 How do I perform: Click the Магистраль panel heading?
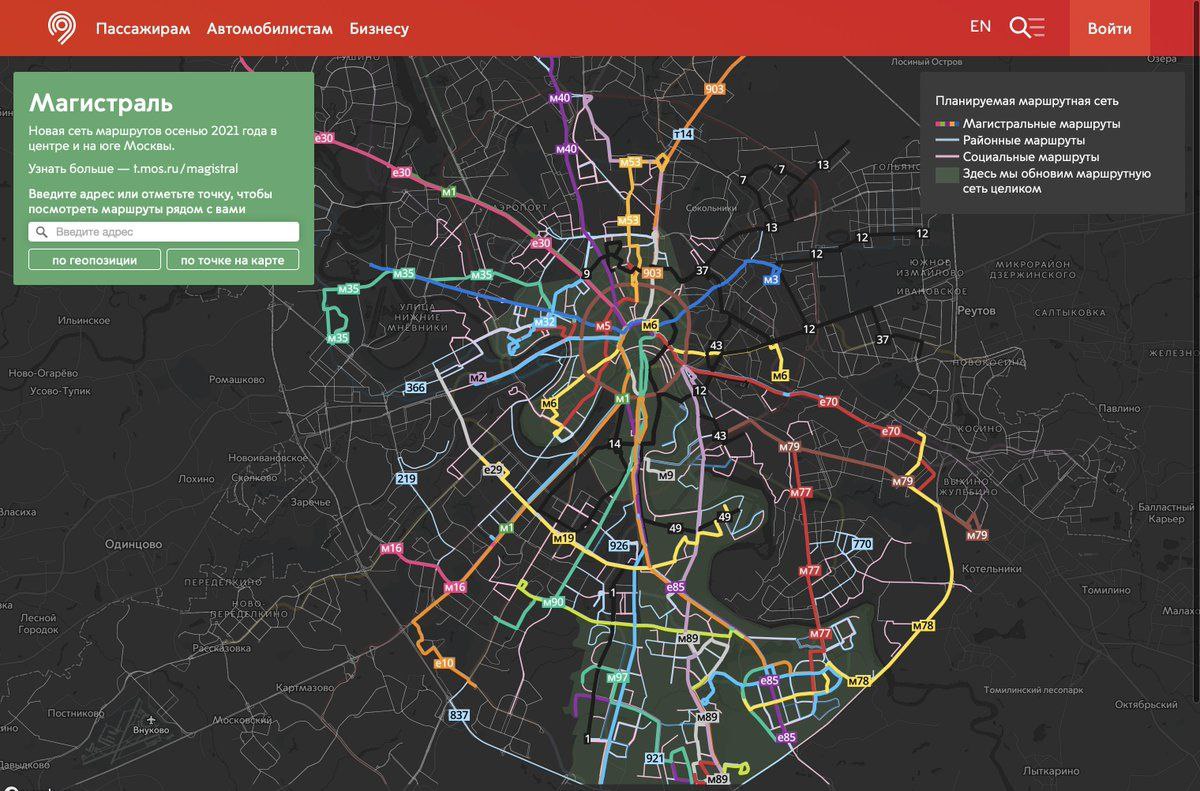(101, 103)
